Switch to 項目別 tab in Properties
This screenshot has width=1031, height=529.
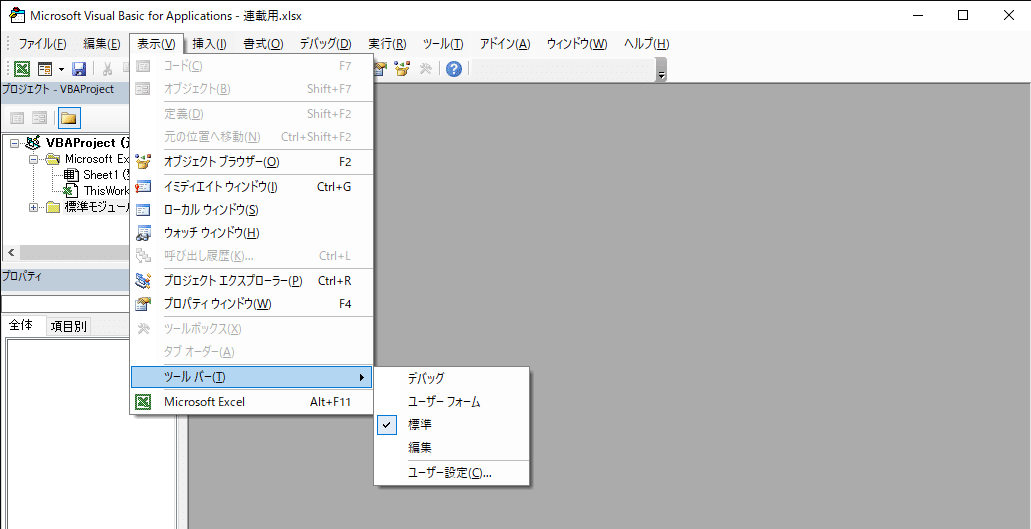68,326
